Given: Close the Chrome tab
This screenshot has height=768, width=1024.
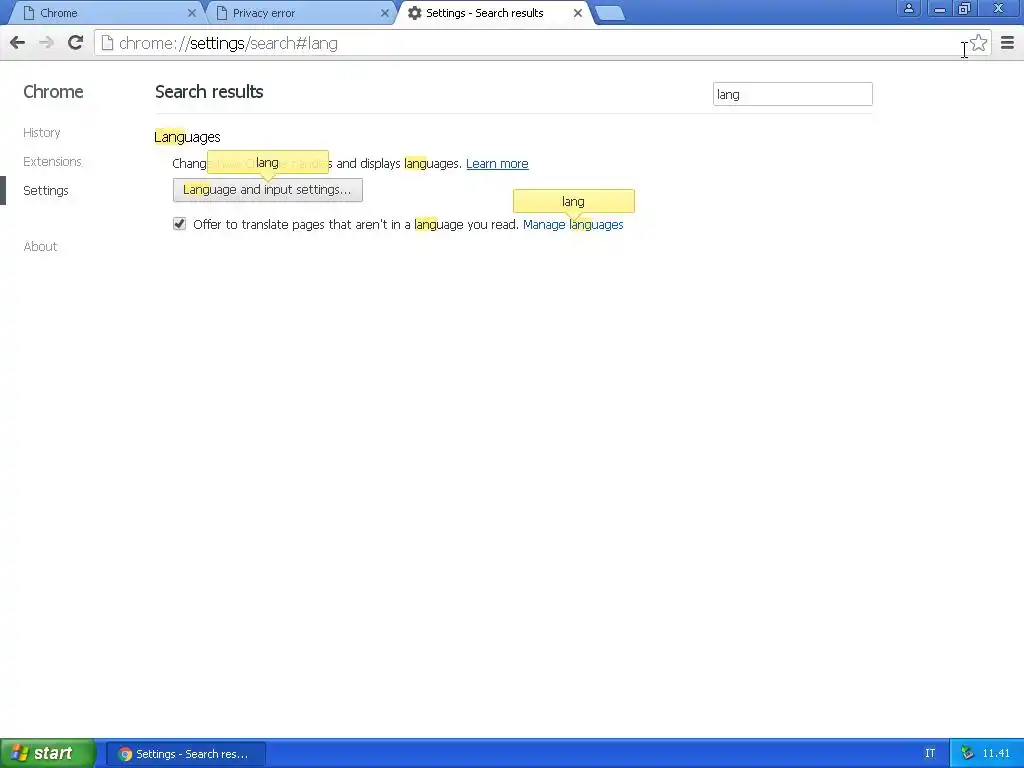Looking at the screenshot, I should [191, 13].
